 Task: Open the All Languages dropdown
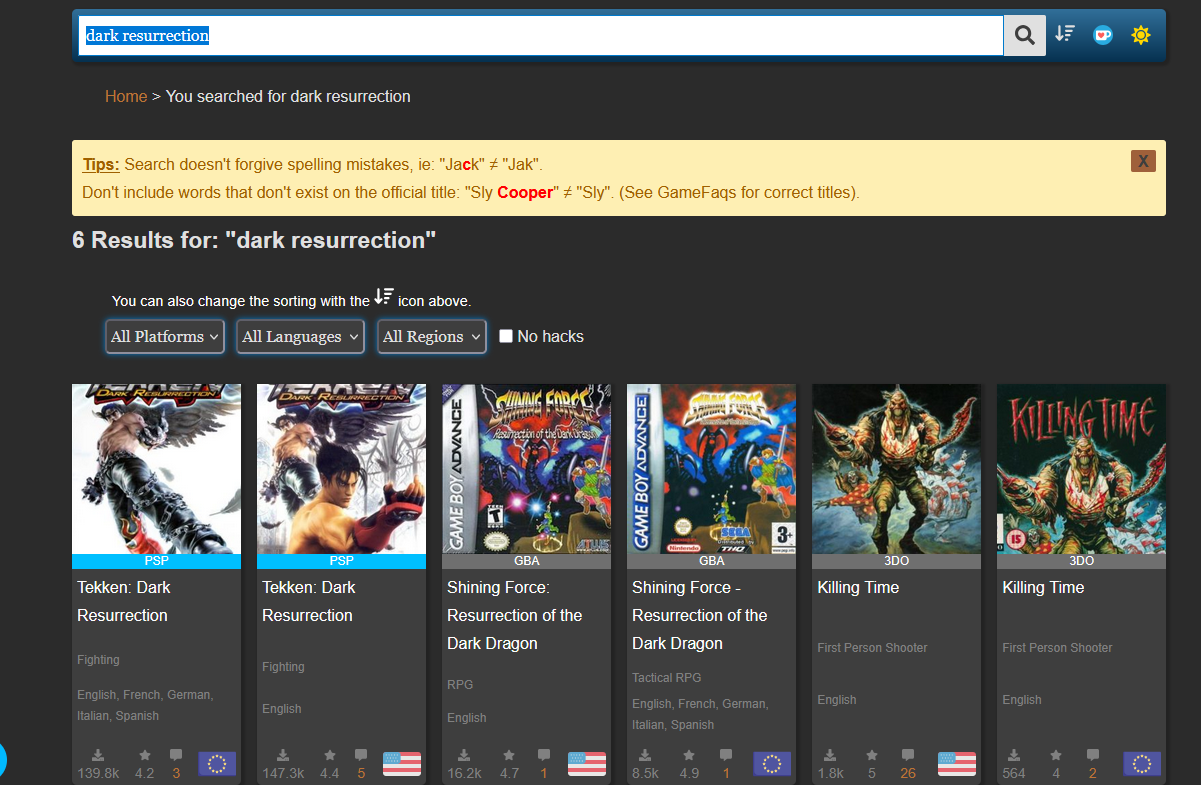(301, 337)
